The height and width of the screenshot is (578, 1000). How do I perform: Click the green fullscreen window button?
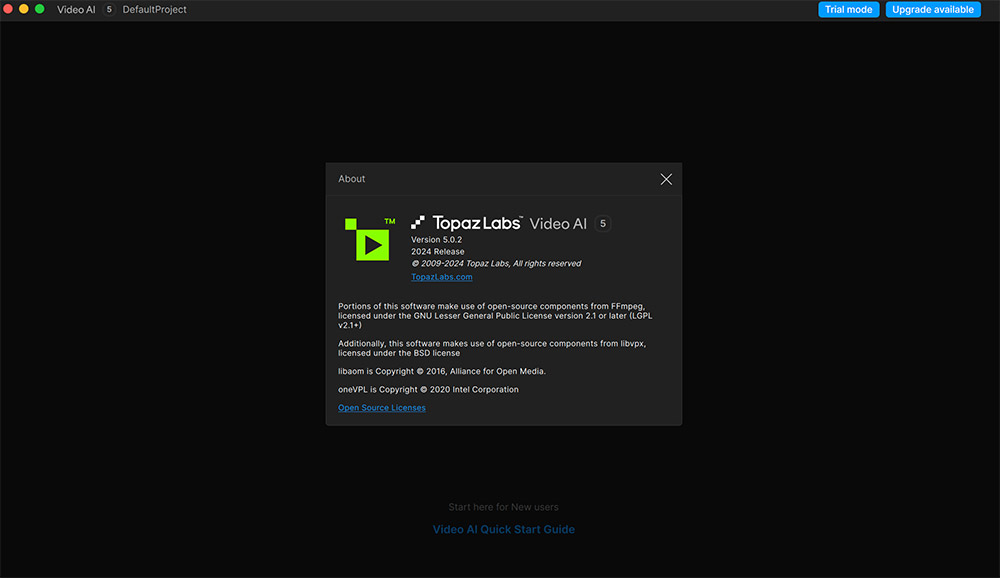[40, 9]
